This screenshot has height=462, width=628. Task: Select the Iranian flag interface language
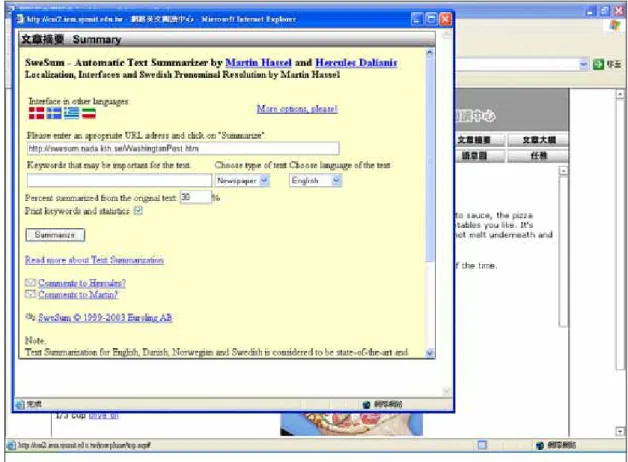pos(89,113)
